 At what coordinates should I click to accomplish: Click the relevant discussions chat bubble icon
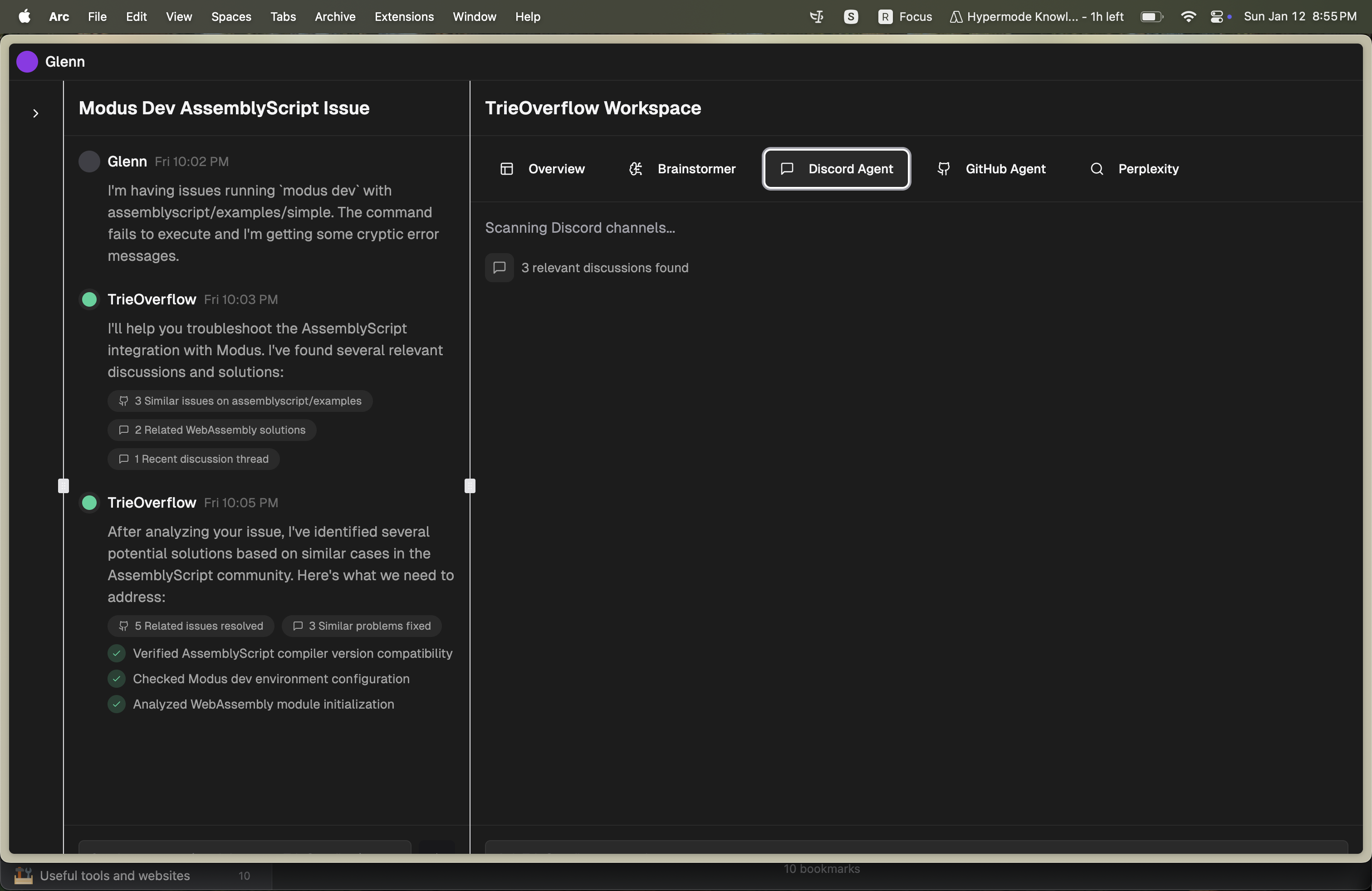click(x=499, y=267)
